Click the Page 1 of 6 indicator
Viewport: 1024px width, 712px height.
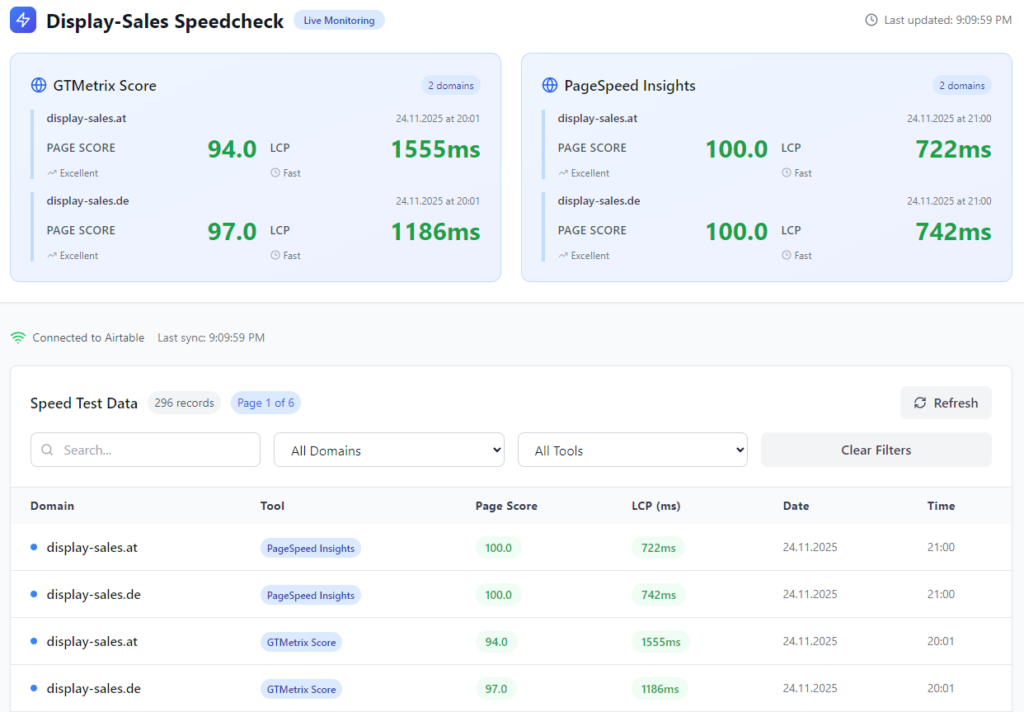[265, 403]
